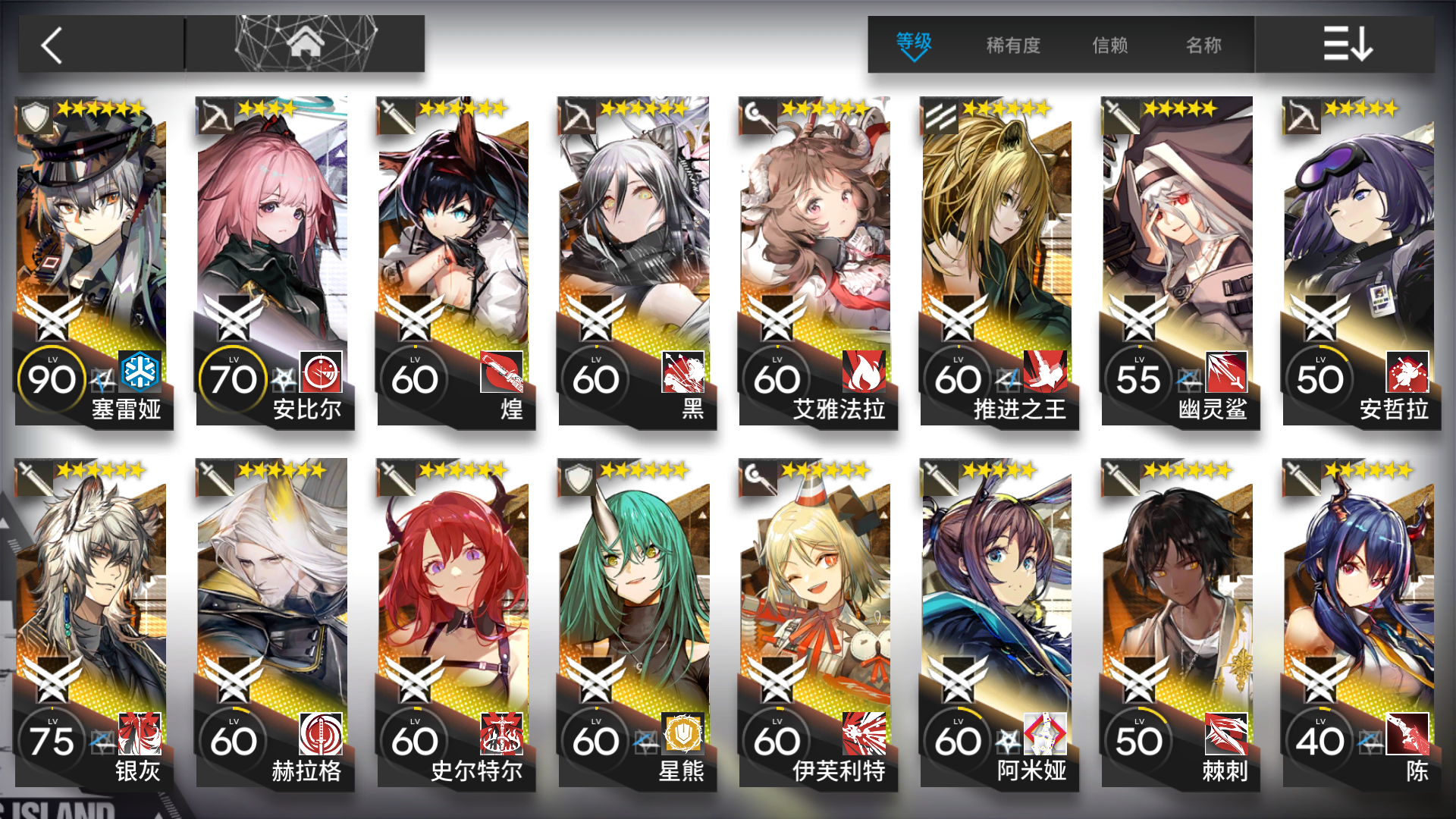Choose the 银灰 operator card
Screen dimensions: 1456x819
[x=93, y=623]
